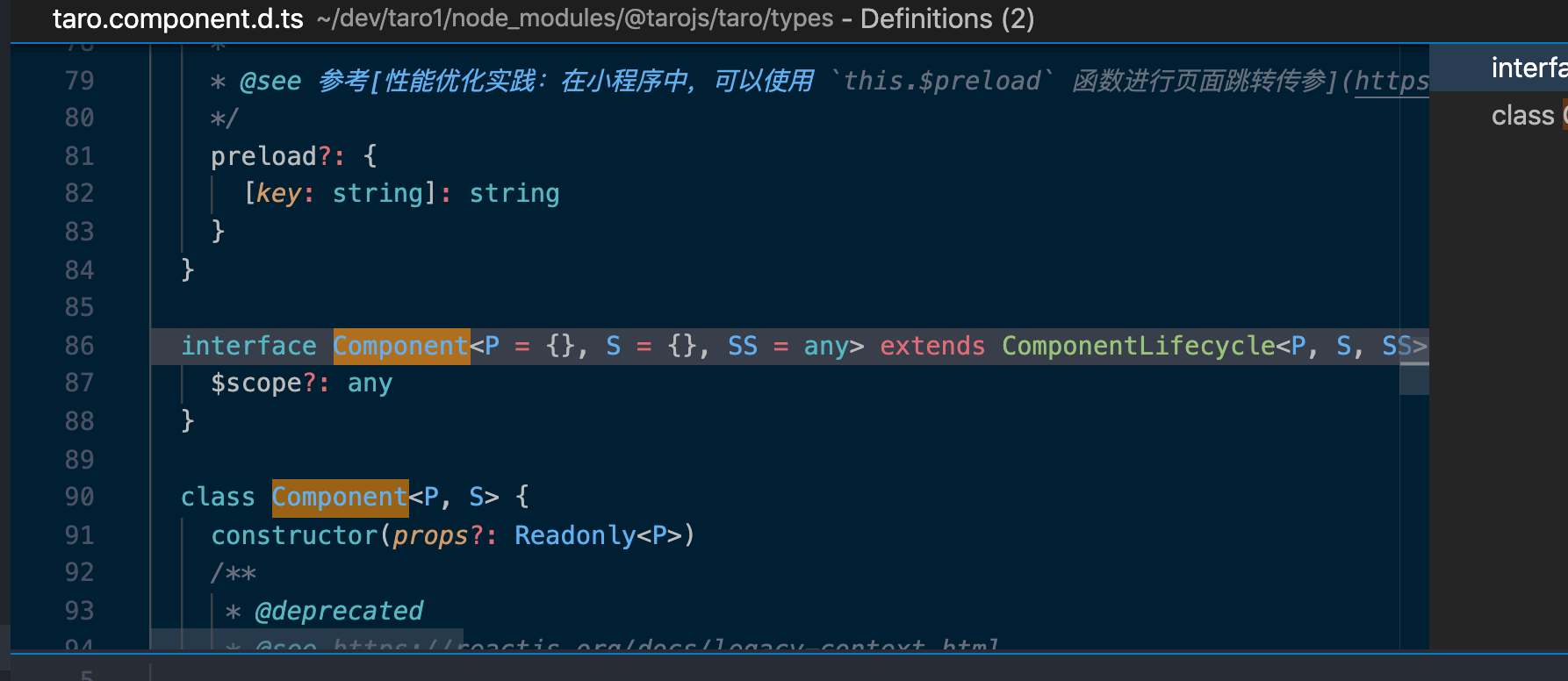This screenshot has height=681, width=1568.
Task: Click 'constructor' on line 91
Action: click(x=294, y=535)
